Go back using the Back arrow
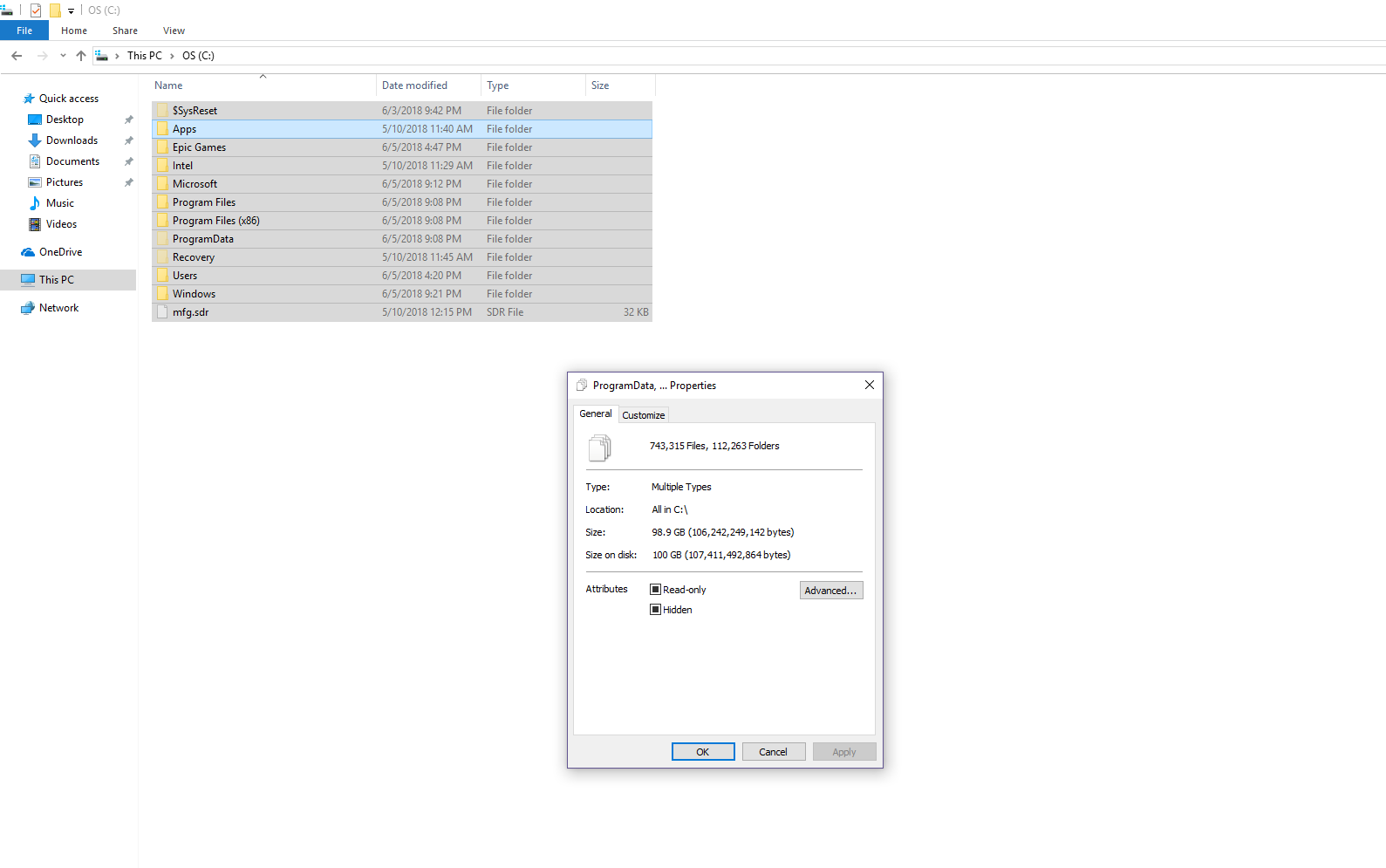Screen dimensions: 1386x868 (17, 56)
